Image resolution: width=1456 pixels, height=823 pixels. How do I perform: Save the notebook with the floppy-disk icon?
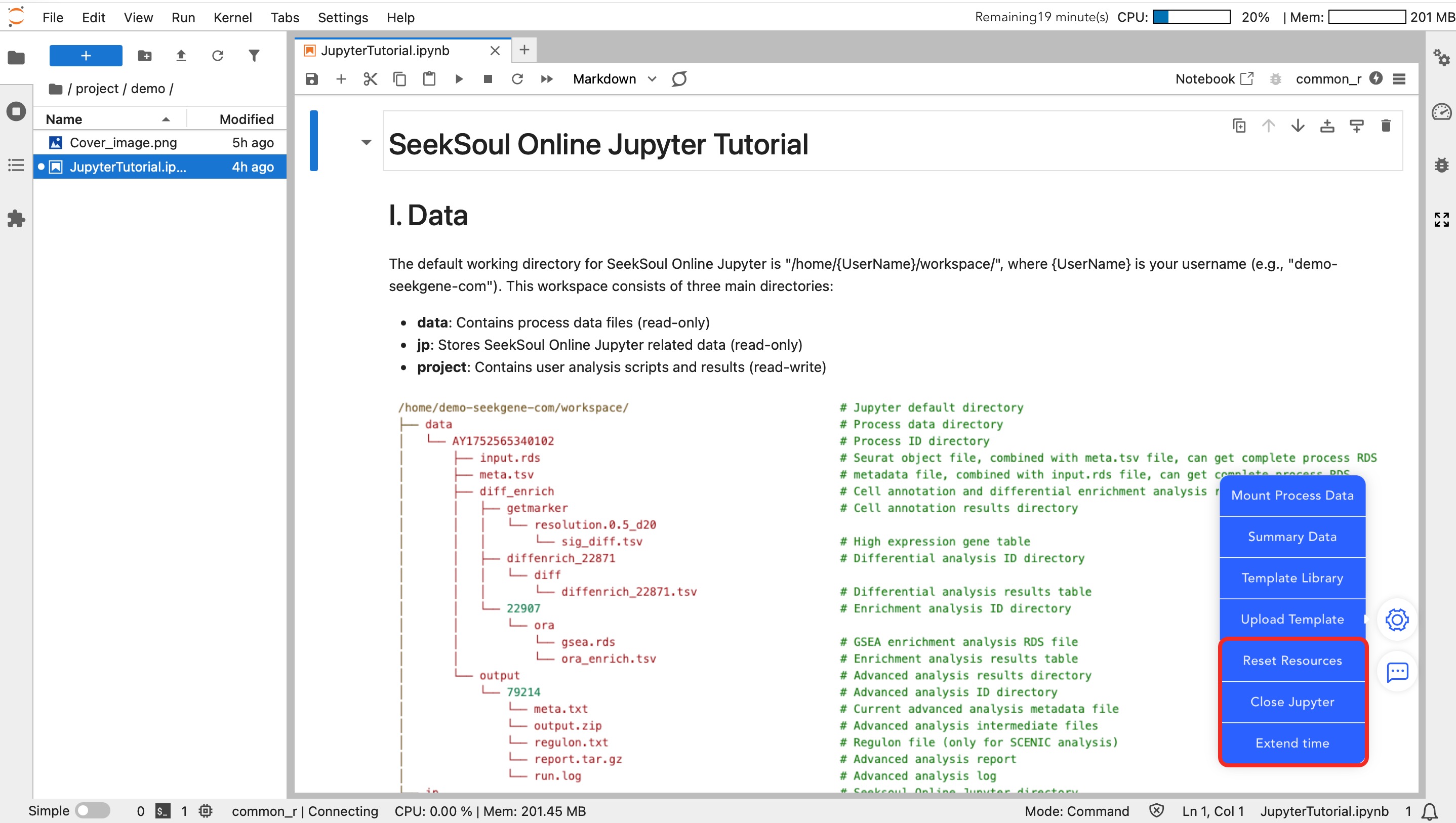[x=311, y=79]
